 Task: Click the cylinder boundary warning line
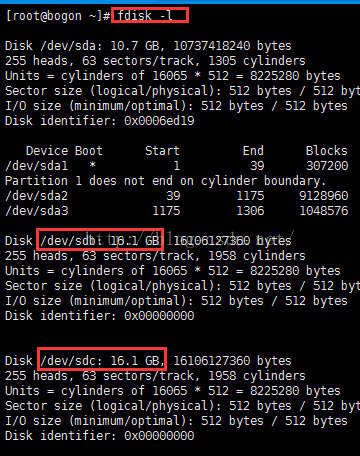coord(165,181)
